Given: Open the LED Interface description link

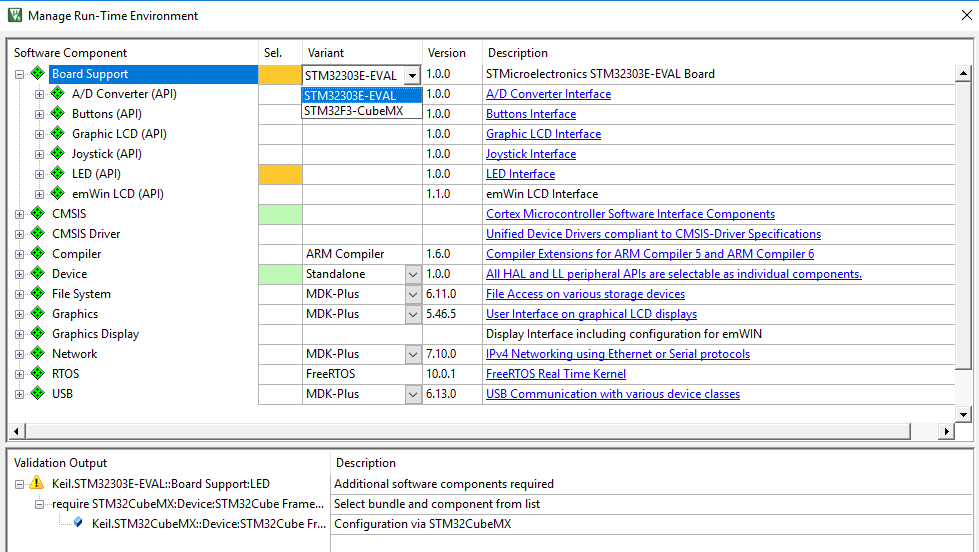Looking at the screenshot, I should point(520,174).
